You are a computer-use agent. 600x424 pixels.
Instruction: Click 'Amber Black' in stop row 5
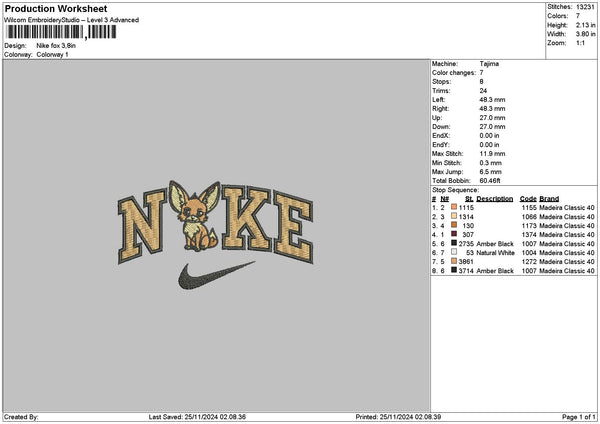click(495, 244)
